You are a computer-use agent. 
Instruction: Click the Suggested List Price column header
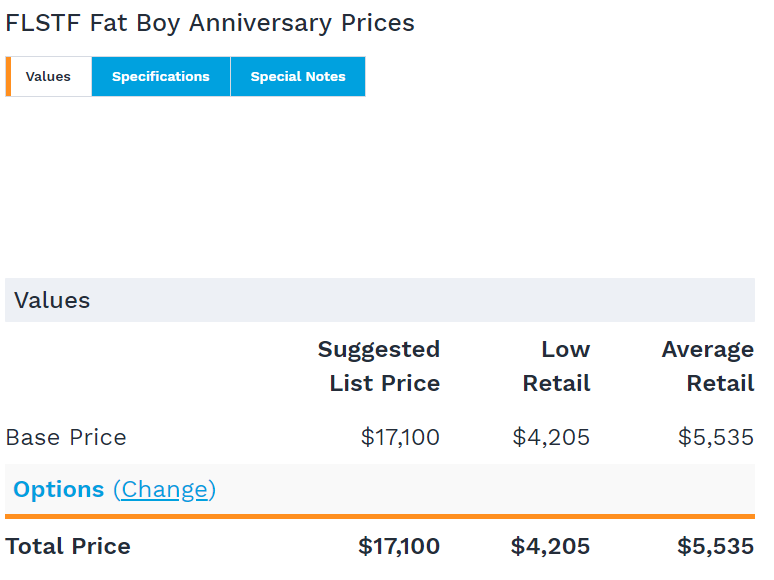pos(379,366)
